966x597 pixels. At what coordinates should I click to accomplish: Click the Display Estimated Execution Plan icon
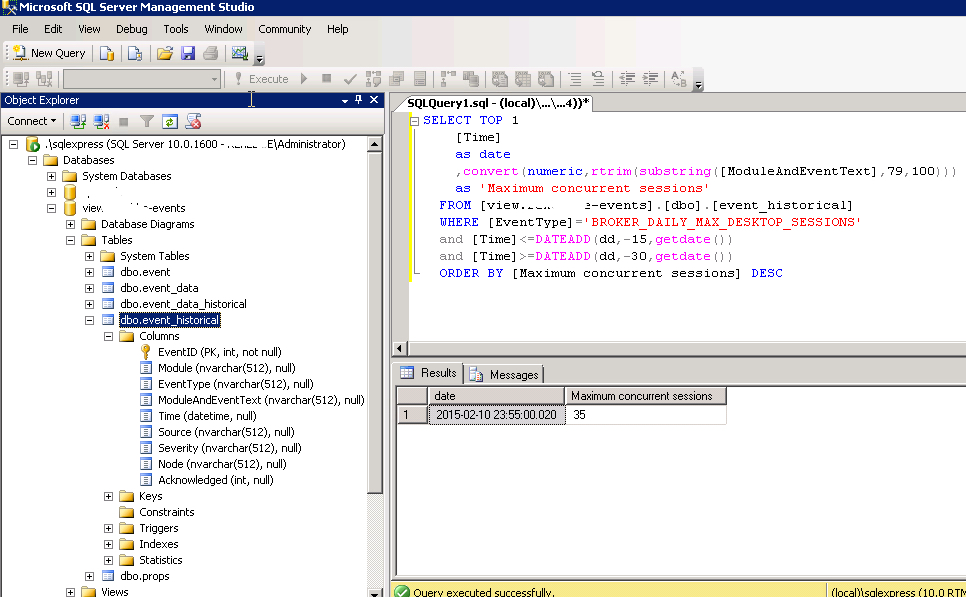point(373,79)
